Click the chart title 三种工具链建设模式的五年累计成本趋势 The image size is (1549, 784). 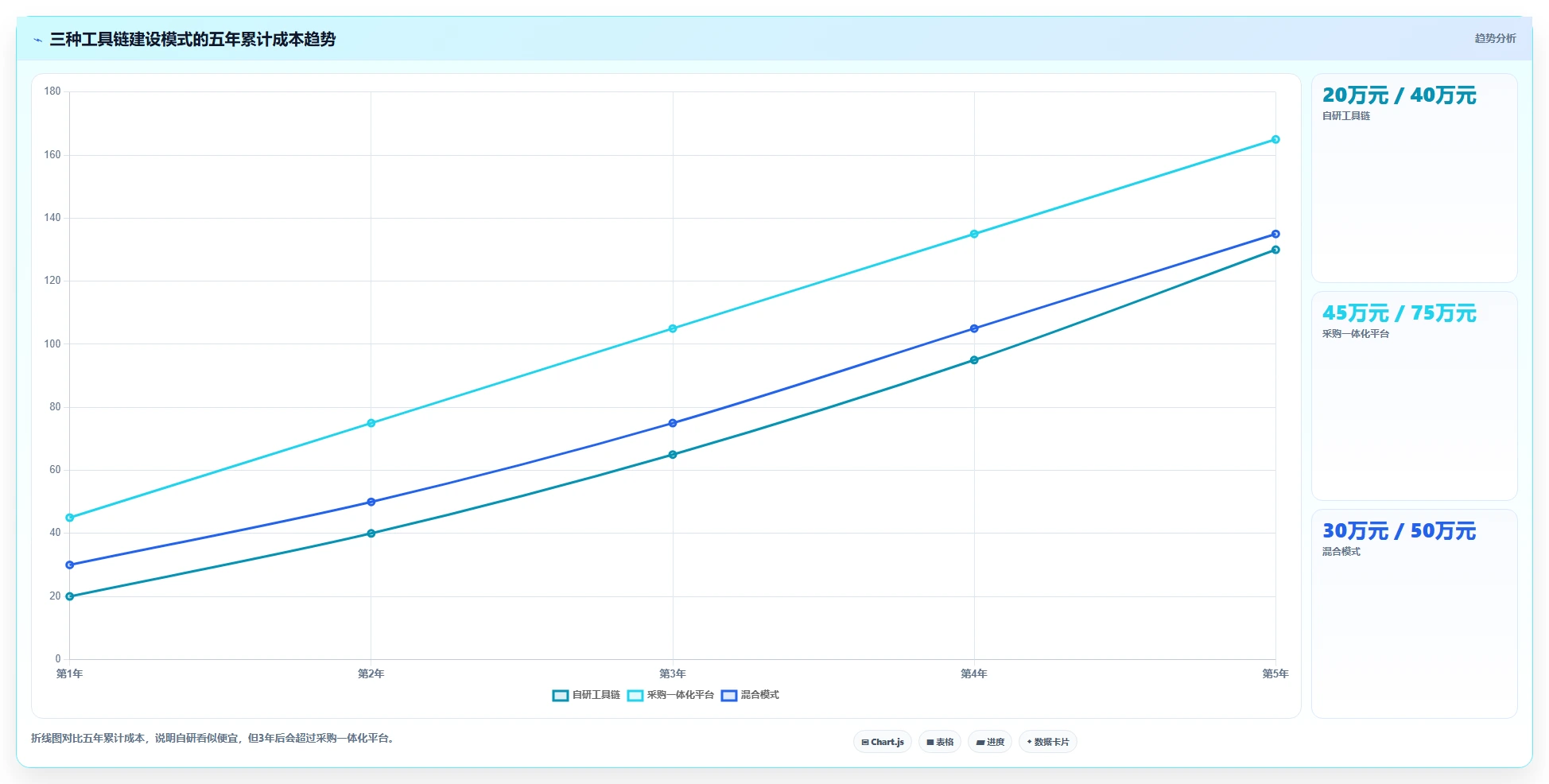(192, 39)
